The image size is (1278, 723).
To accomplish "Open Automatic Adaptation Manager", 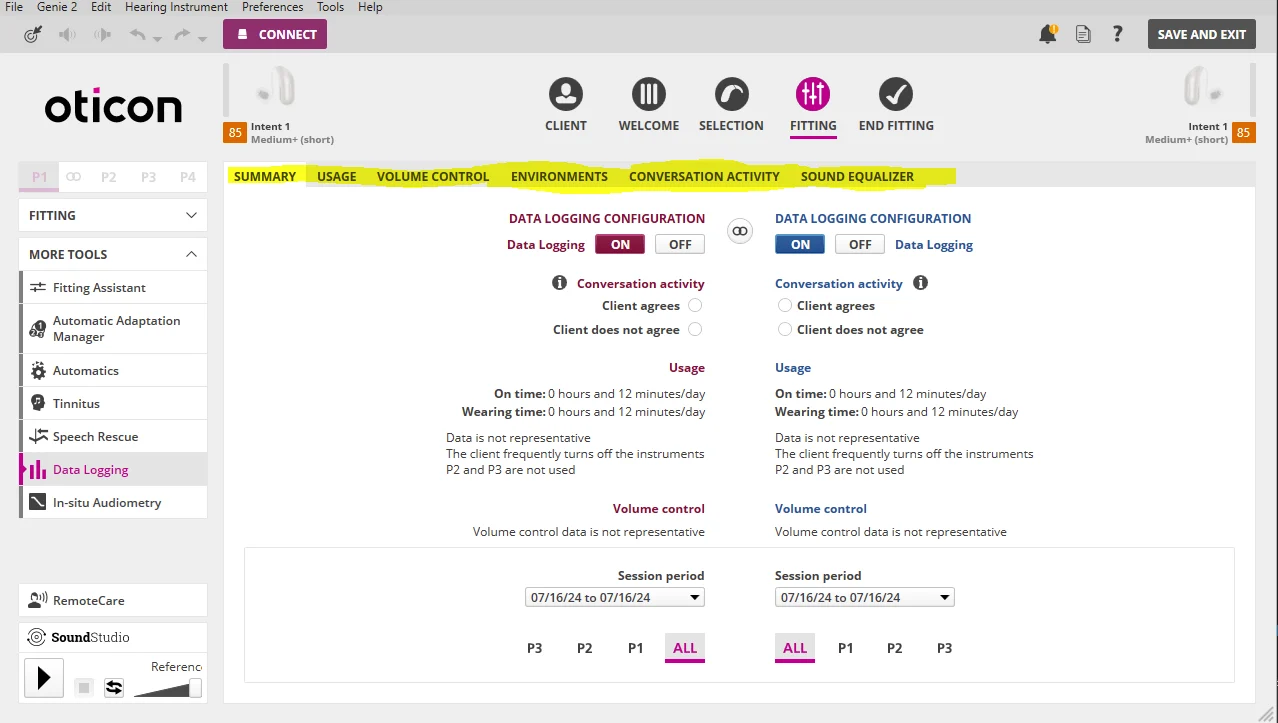I will (113, 329).
